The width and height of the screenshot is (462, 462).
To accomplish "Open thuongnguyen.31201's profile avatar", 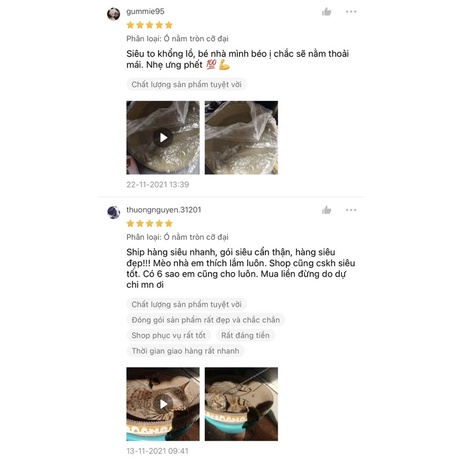I will pyautogui.click(x=113, y=212).
